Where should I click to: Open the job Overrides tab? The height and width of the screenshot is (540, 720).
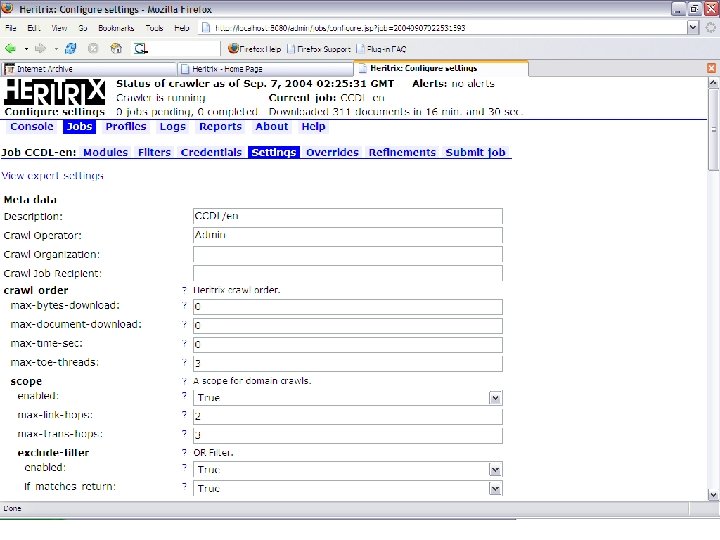[x=332, y=152]
